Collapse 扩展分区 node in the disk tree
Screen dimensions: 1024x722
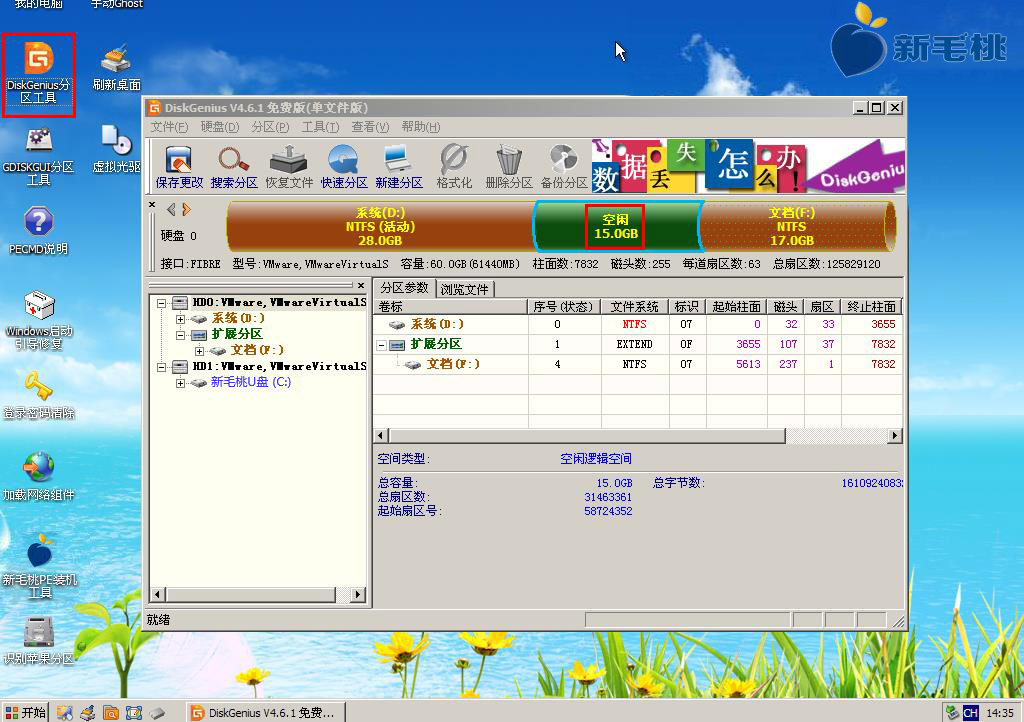(180, 335)
